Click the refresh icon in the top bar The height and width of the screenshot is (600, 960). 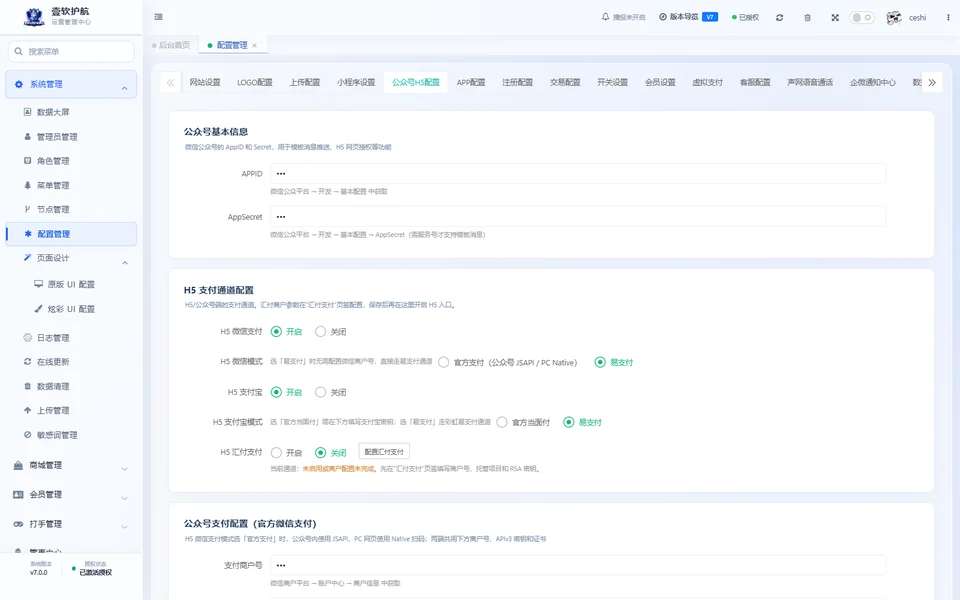pyautogui.click(x=779, y=18)
